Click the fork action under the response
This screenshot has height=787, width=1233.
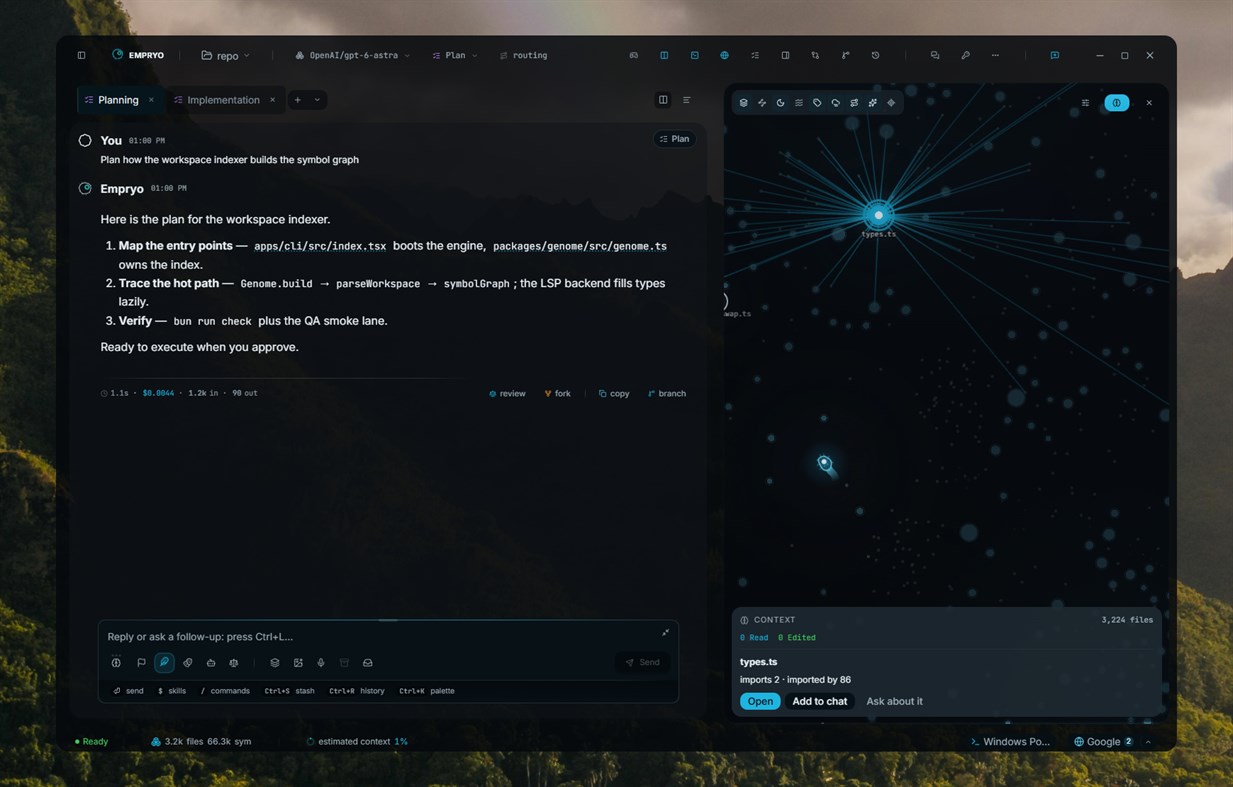point(558,394)
